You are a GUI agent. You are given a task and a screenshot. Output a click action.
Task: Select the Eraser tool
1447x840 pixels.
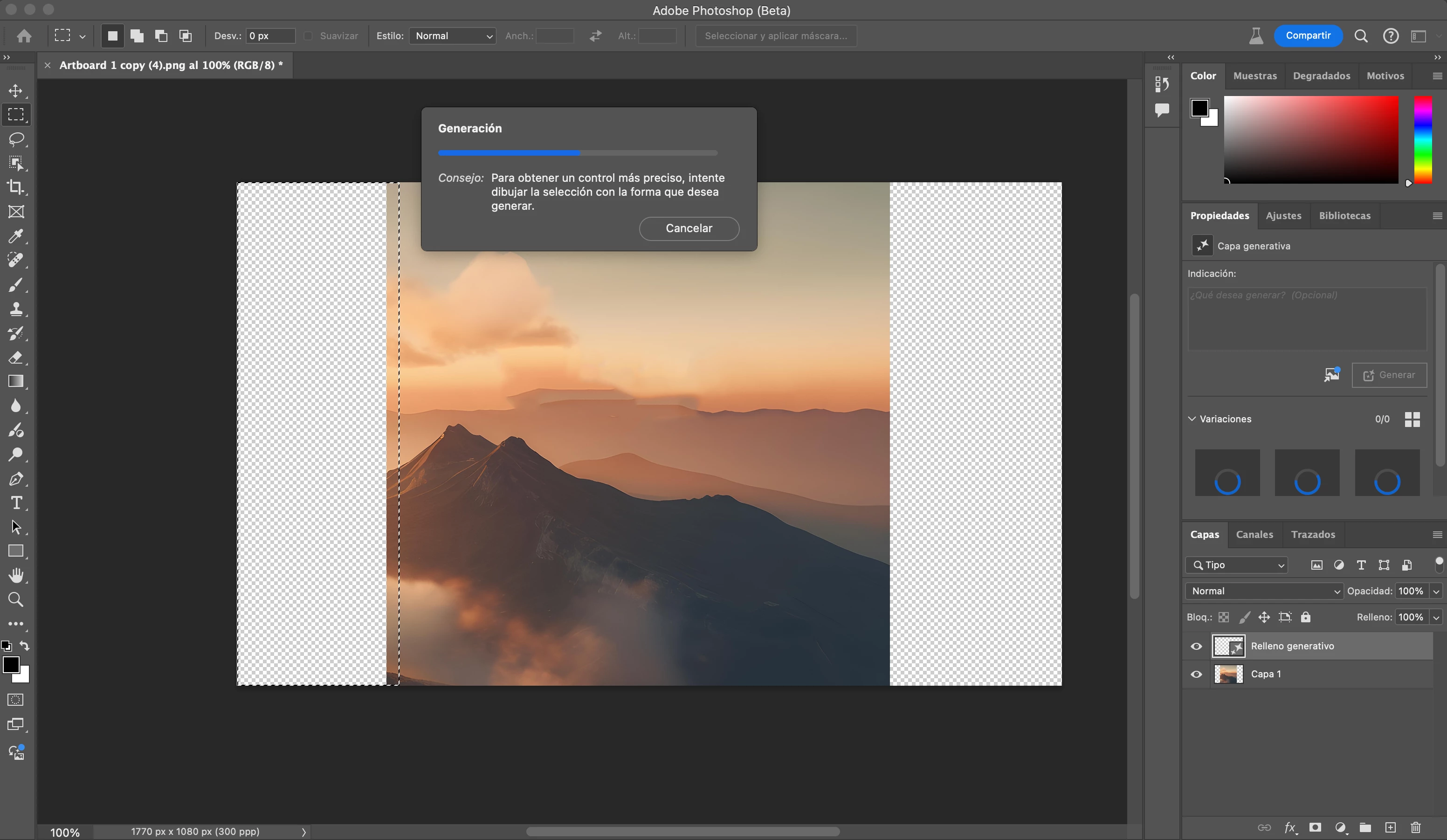point(16,358)
